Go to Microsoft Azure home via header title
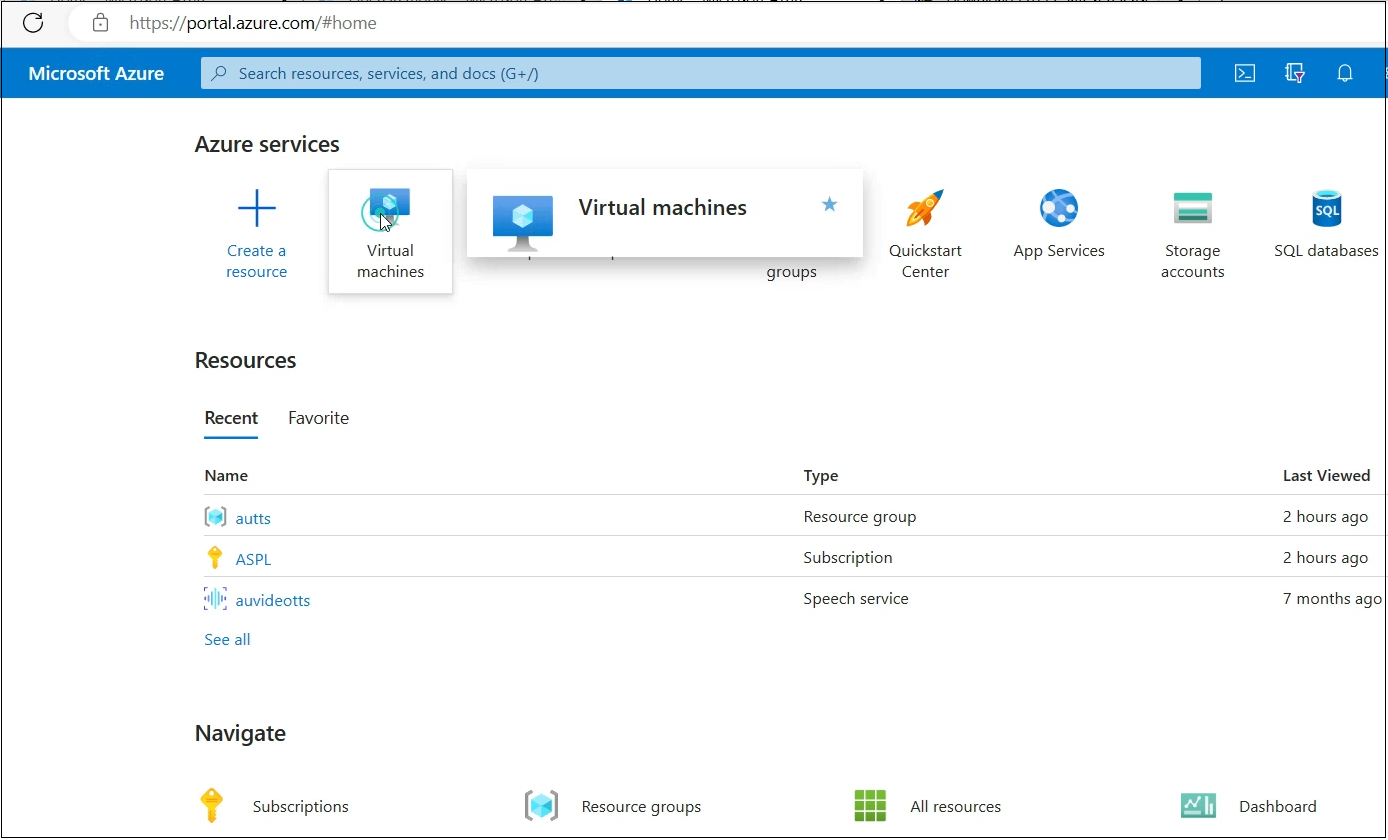Viewport: 1388px width, 840px height. point(96,73)
